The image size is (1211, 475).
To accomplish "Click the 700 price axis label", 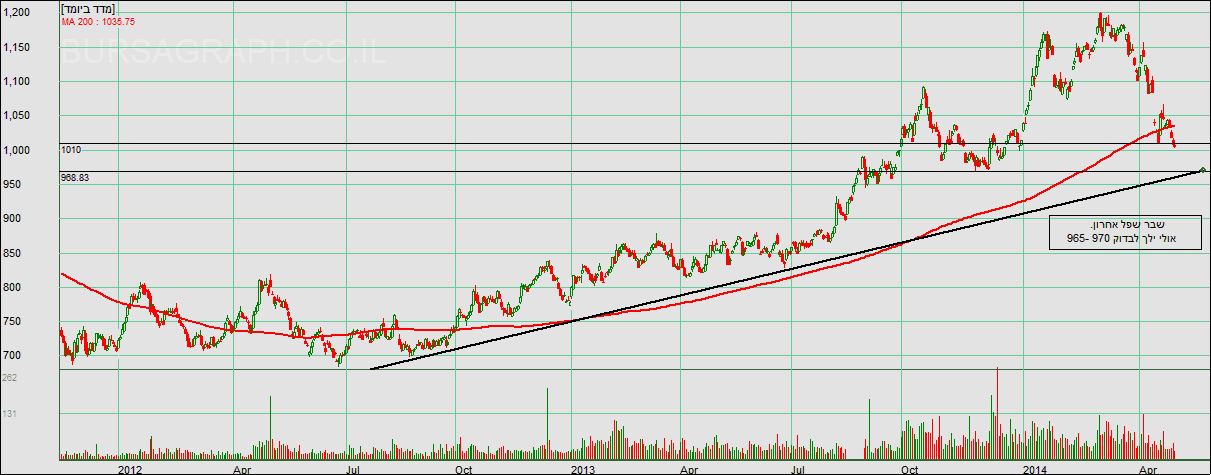I will (x=11, y=356).
